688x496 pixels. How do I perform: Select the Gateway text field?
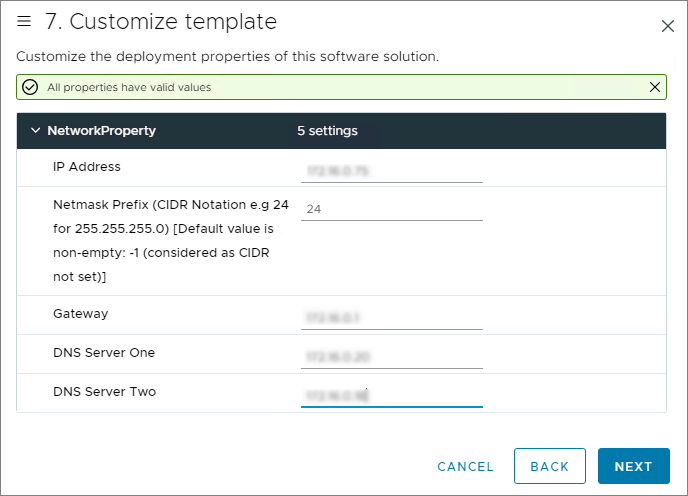(x=391, y=318)
